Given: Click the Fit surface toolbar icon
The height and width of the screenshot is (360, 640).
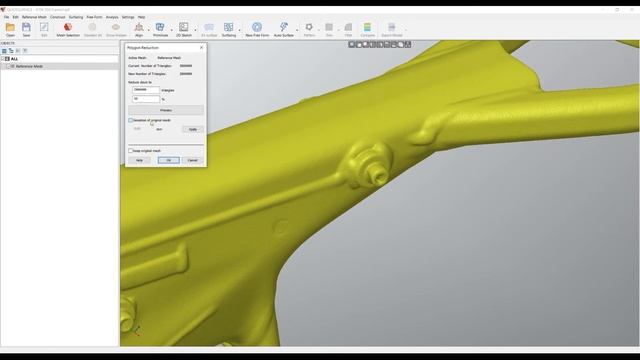Looking at the screenshot, I should coord(209,27).
